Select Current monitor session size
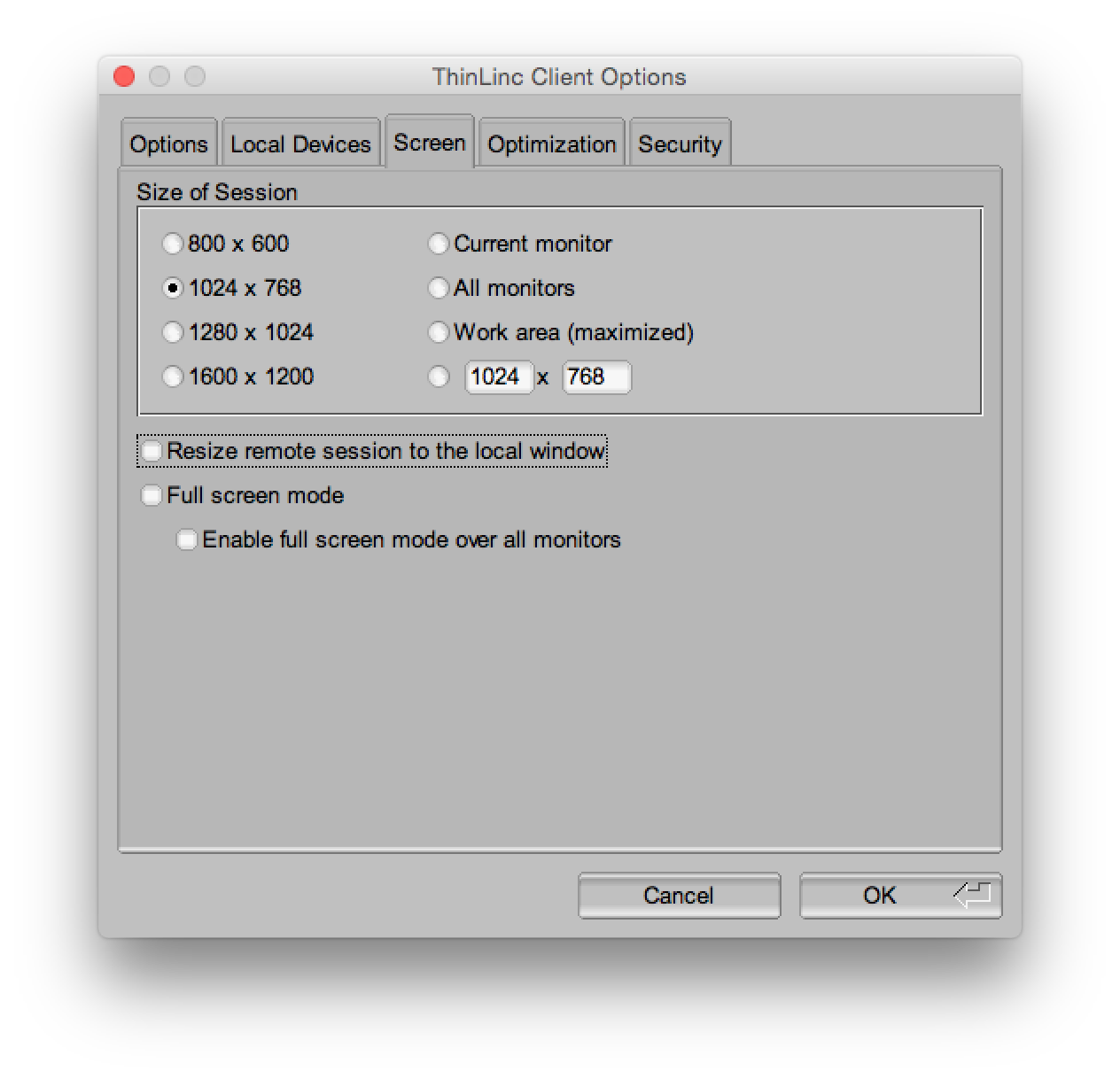The width and height of the screenshot is (1120, 1079). click(x=439, y=244)
